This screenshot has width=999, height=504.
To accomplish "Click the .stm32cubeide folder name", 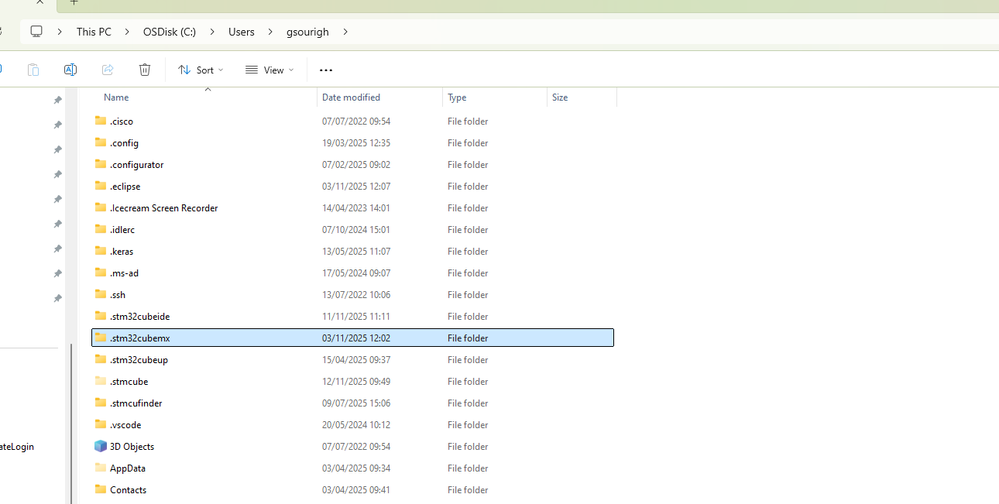I will point(140,316).
